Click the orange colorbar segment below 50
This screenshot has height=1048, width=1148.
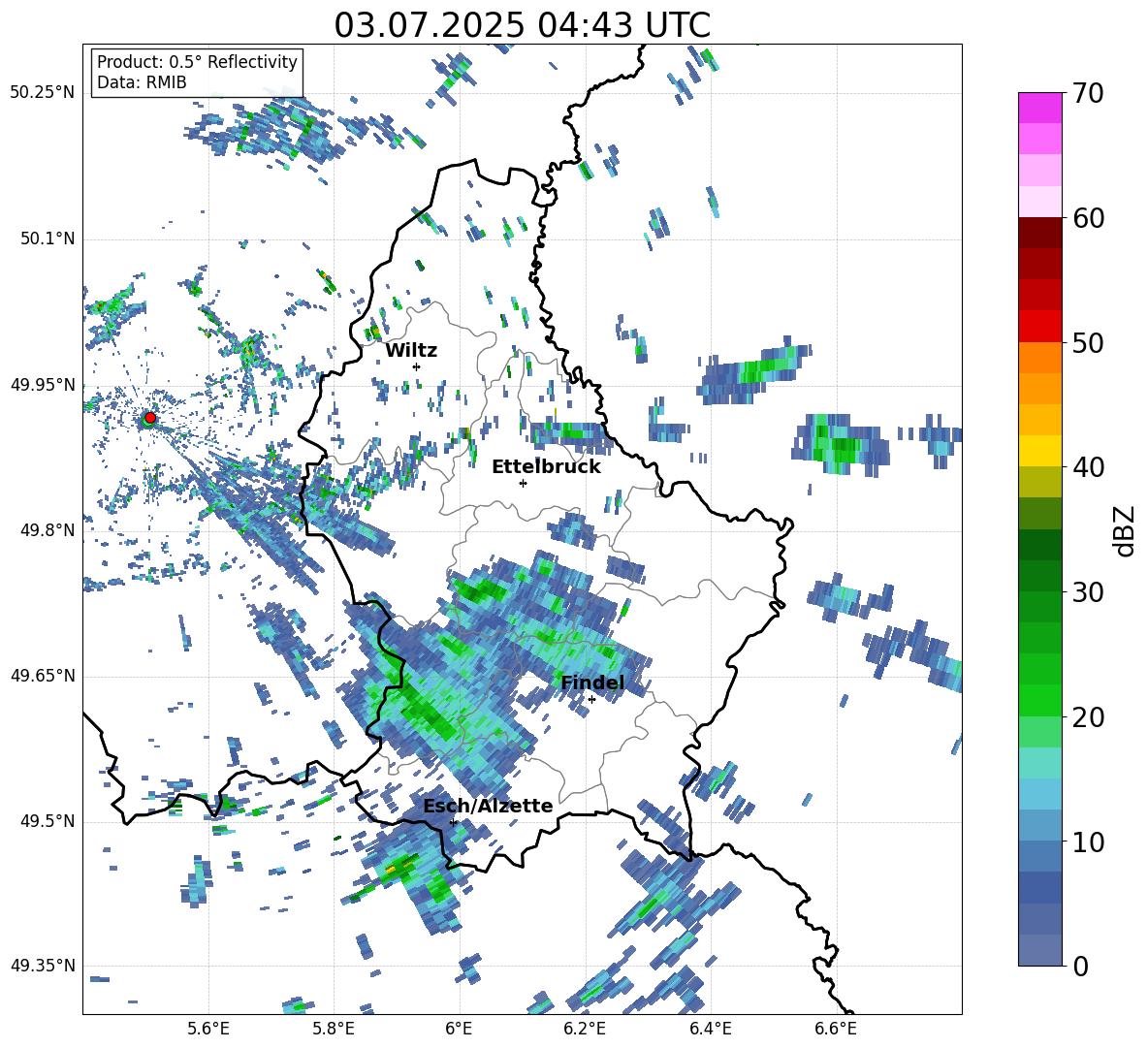coord(1039,357)
